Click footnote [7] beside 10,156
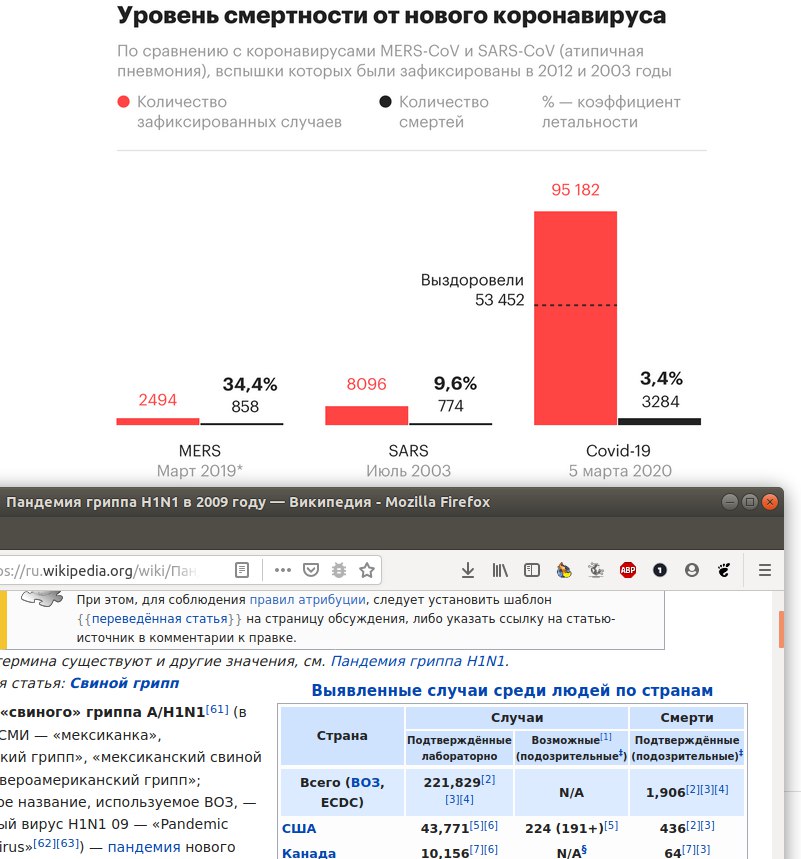Viewport: 801px width, 859px height. (x=476, y=849)
